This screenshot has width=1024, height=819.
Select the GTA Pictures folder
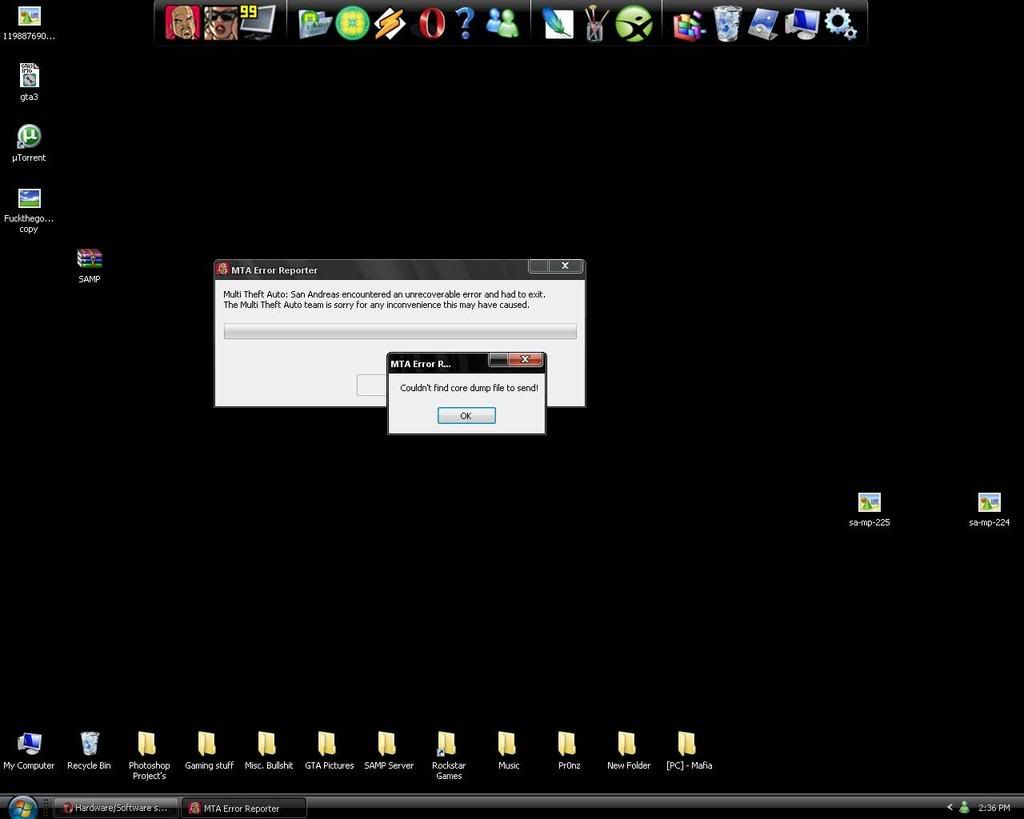pyautogui.click(x=329, y=751)
